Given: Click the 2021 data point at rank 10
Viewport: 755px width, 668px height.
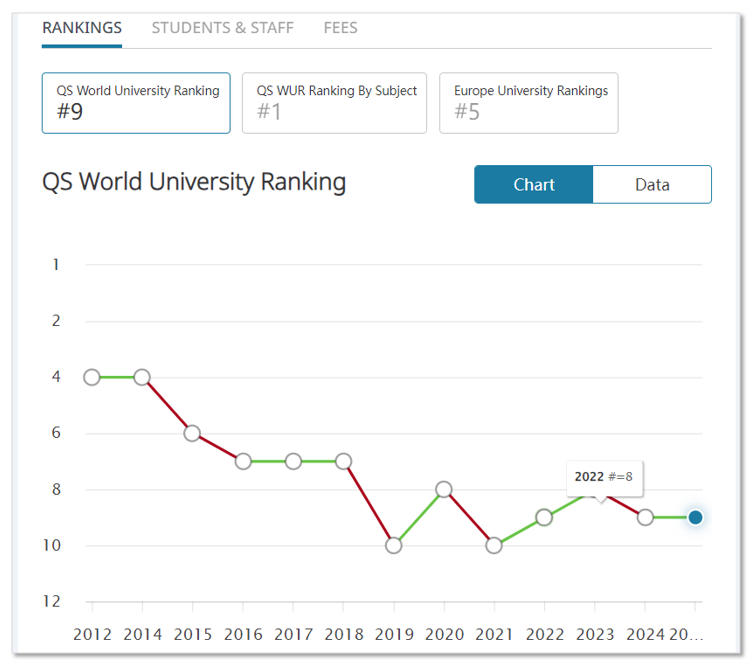Looking at the screenshot, I should pos(494,546).
